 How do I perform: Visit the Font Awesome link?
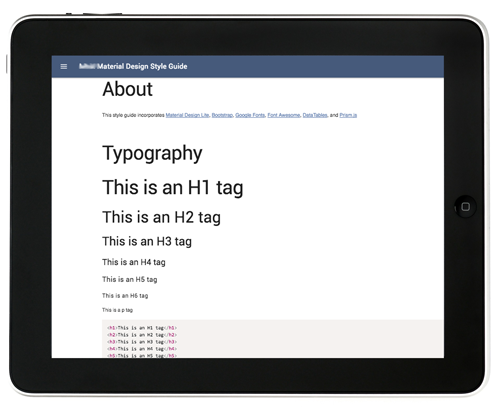[x=284, y=115]
